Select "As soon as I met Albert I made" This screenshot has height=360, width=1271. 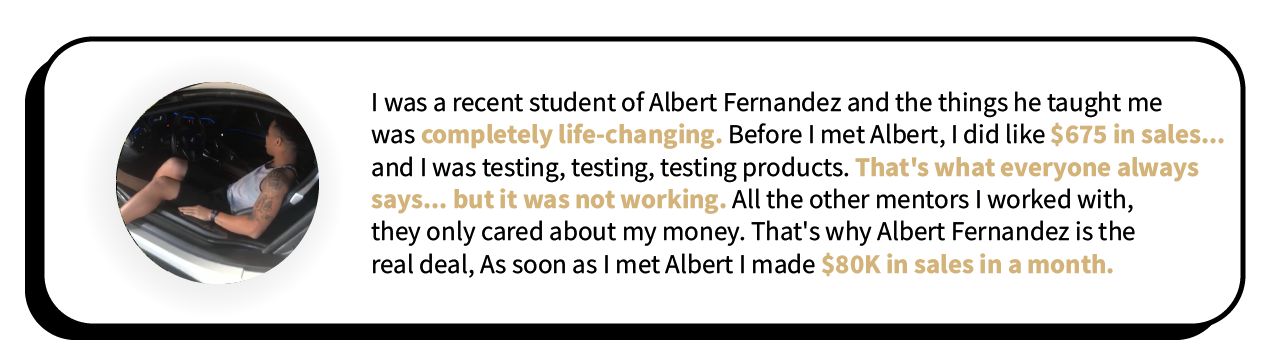point(648,265)
